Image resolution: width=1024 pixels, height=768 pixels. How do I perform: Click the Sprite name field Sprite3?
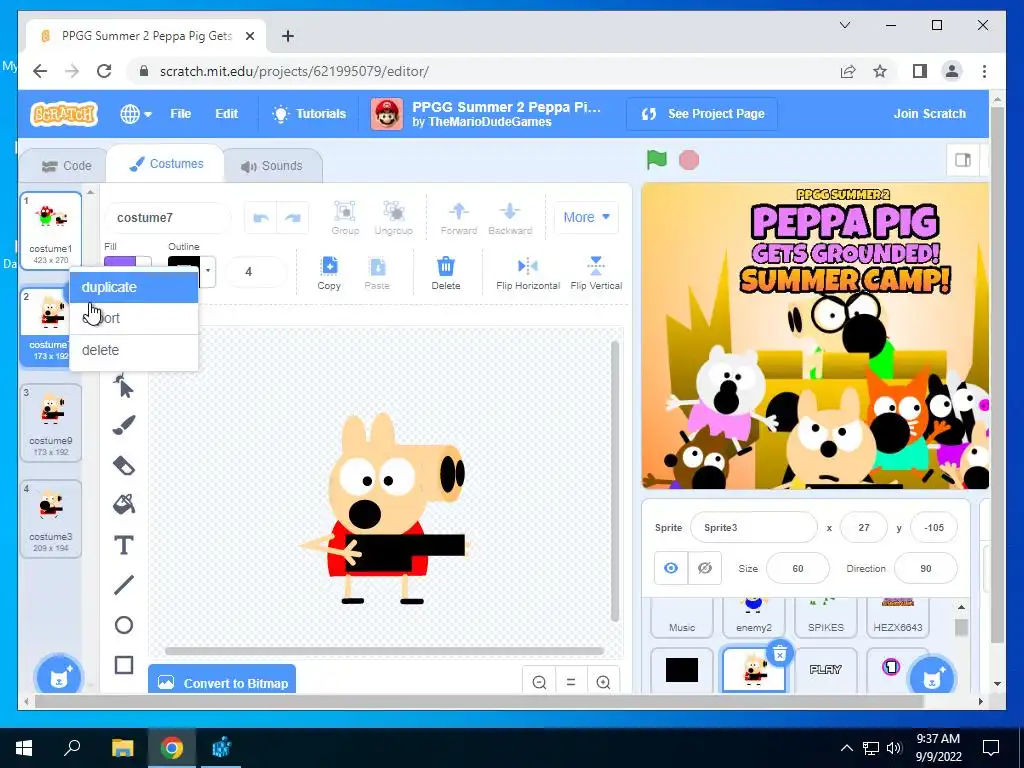click(x=754, y=528)
